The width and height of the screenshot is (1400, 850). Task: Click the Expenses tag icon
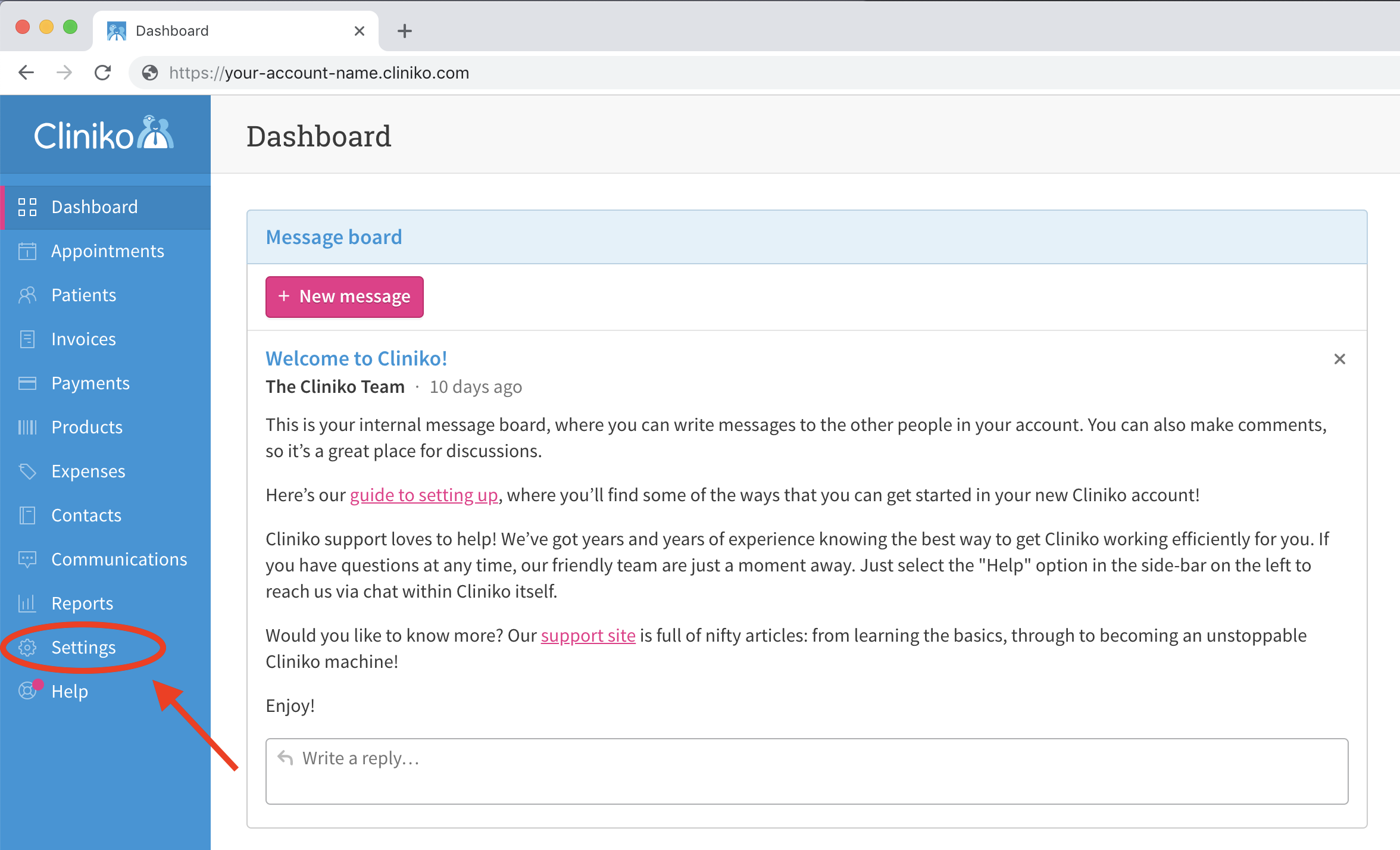pos(27,471)
